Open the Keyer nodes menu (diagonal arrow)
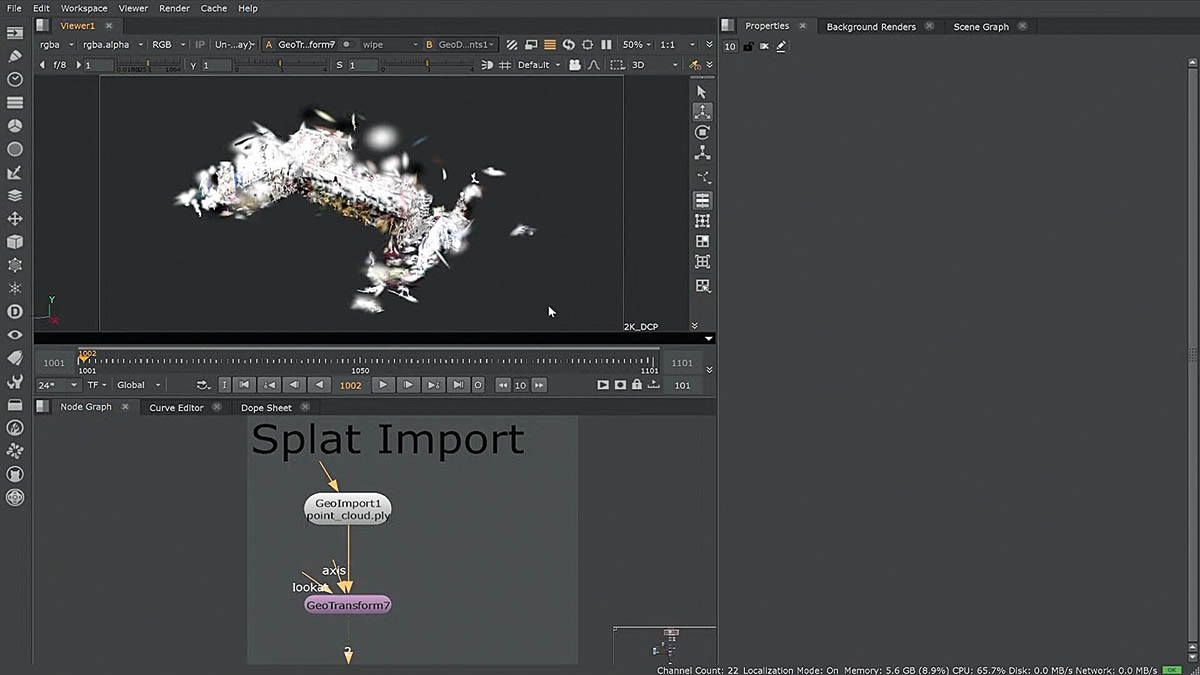The height and width of the screenshot is (675, 1200). coord(15,172)
